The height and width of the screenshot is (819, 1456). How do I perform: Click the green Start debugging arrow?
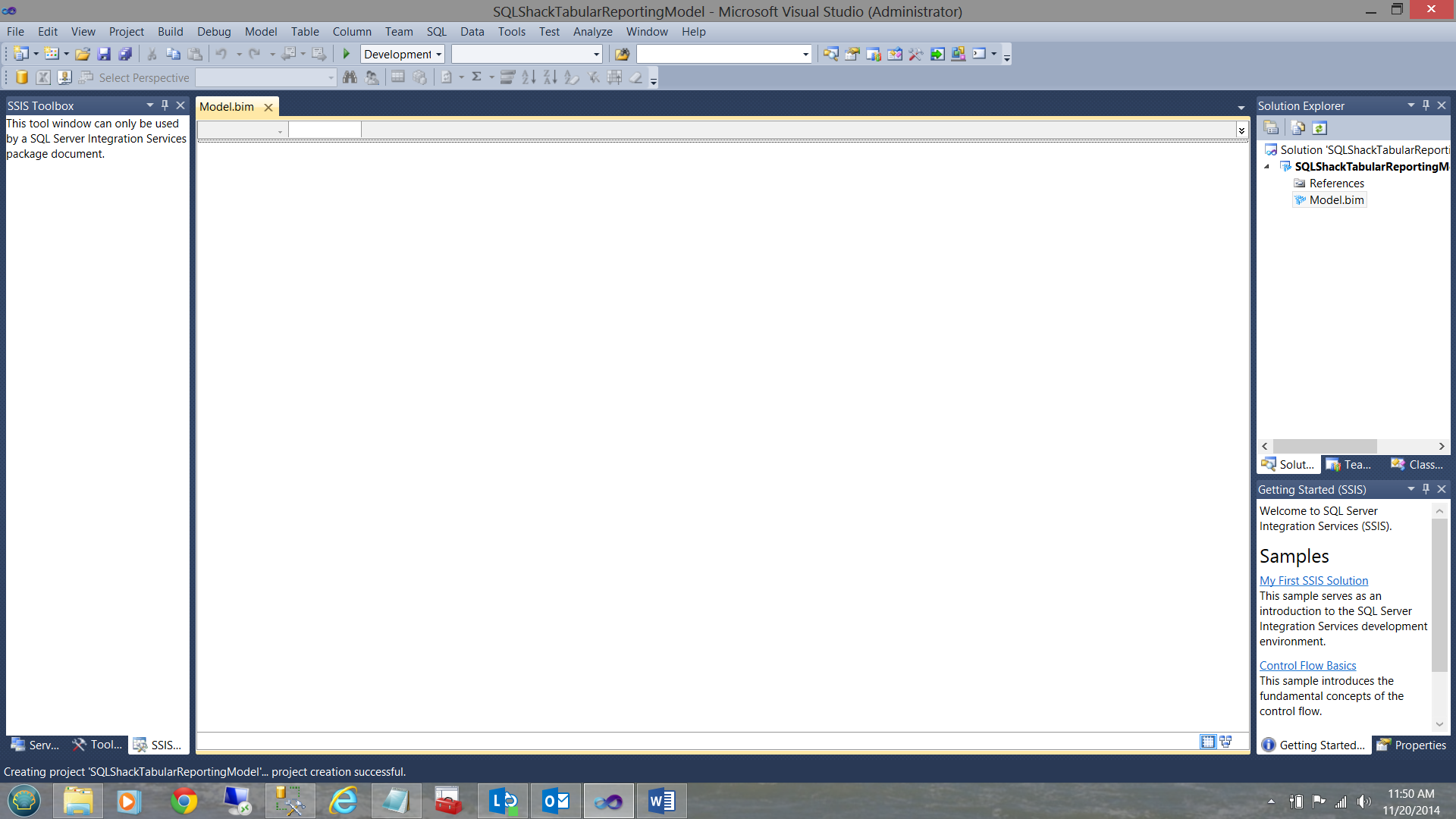[x=347, y=54]
